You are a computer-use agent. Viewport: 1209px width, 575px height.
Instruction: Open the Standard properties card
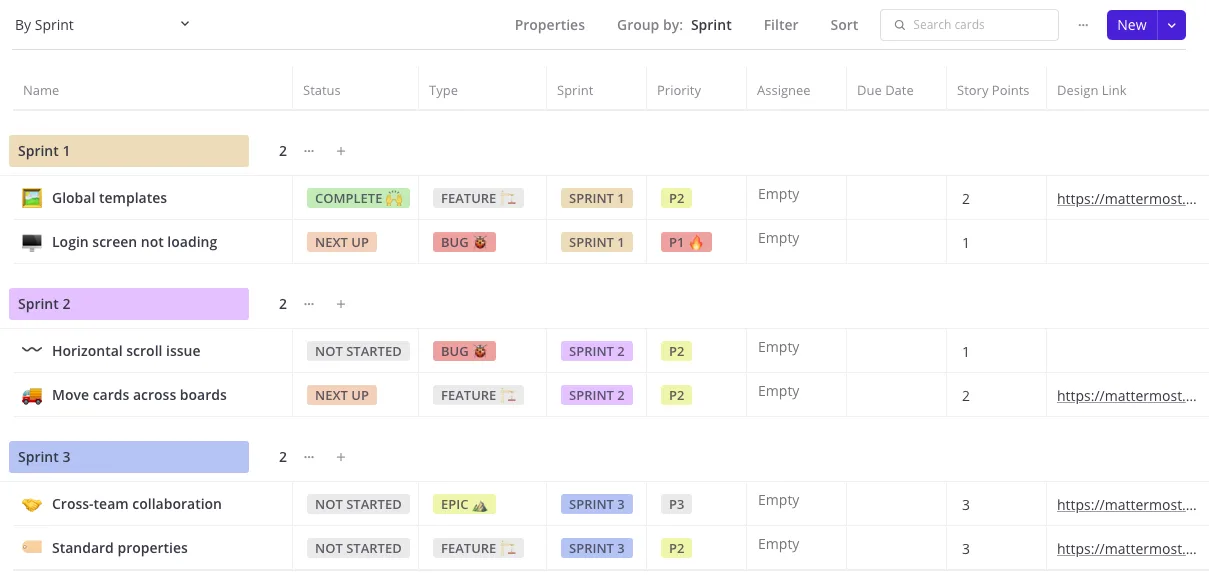pyautogui.click(x=120, y=548)
